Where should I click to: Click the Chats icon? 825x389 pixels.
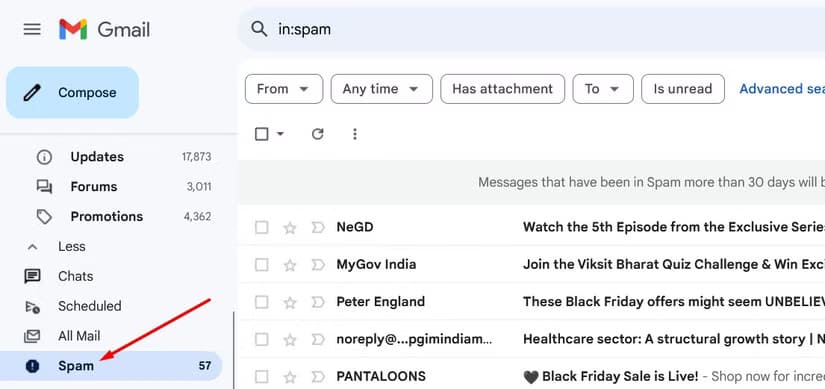[32, 276]
